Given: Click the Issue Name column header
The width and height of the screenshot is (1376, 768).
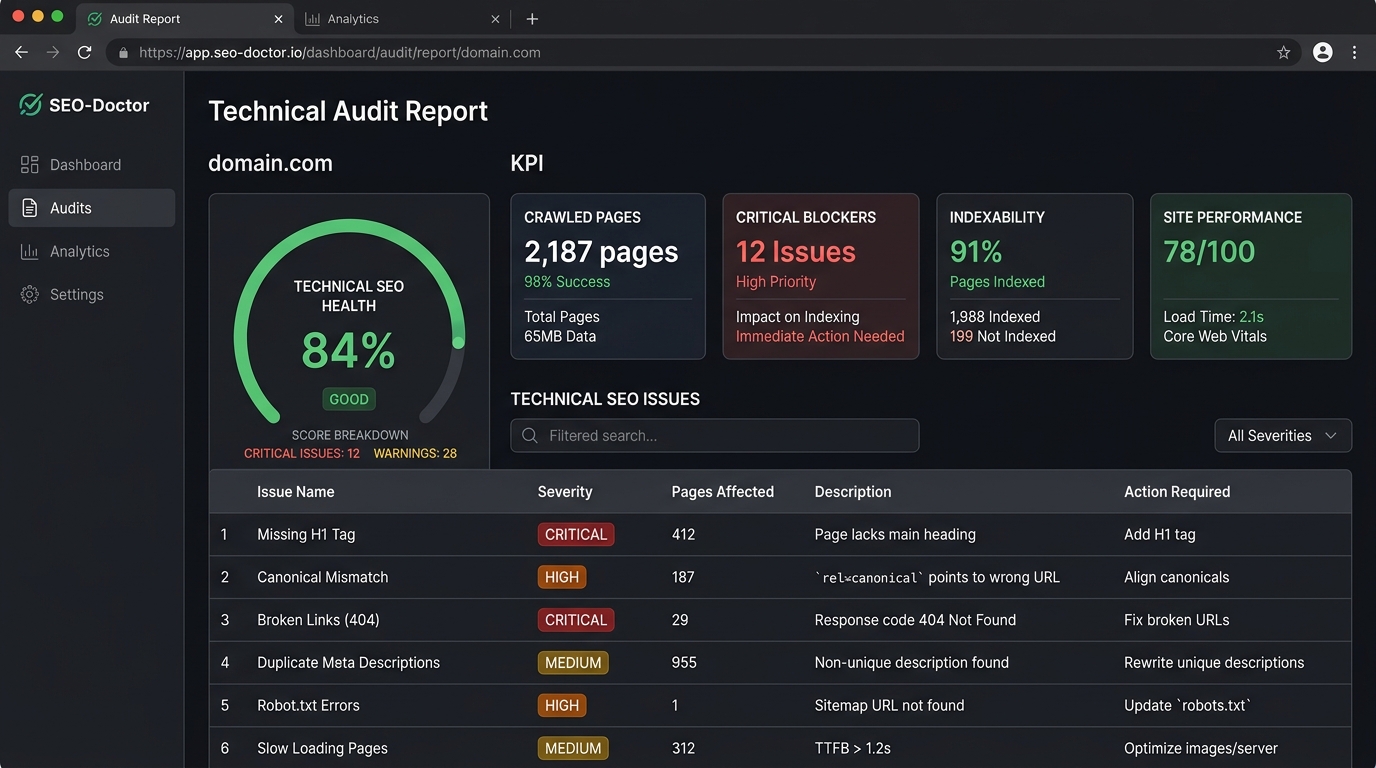Looking at the screenshot, I should [296, 492].
